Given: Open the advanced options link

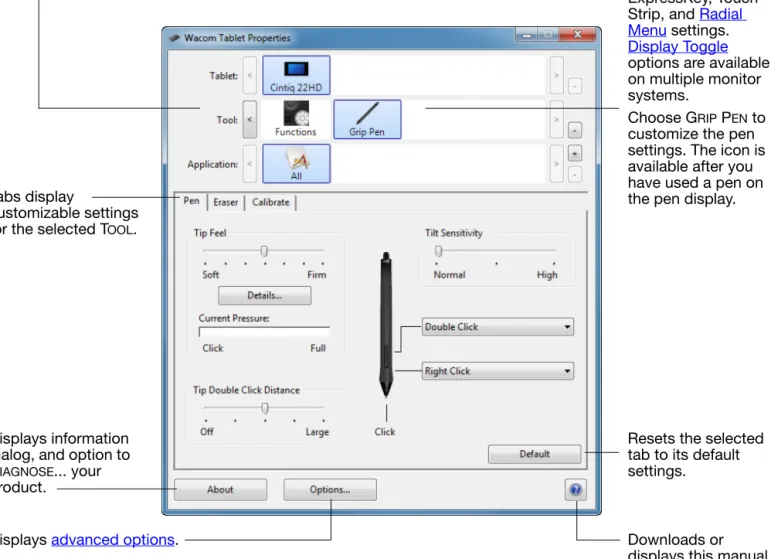Looking at the screenshot, I should coord(113,540).
